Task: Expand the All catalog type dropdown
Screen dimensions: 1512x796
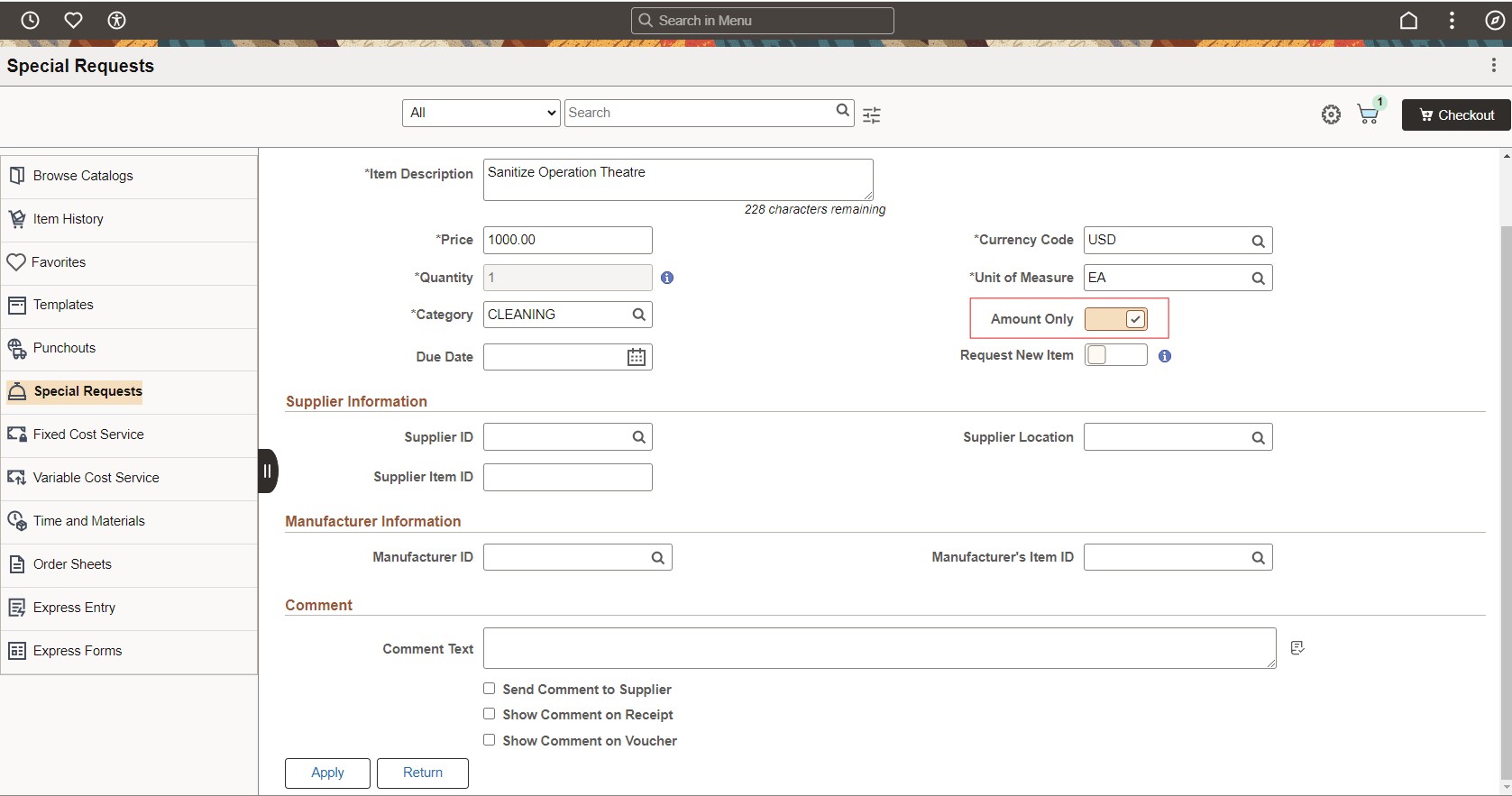Action: tap(481, 113)
